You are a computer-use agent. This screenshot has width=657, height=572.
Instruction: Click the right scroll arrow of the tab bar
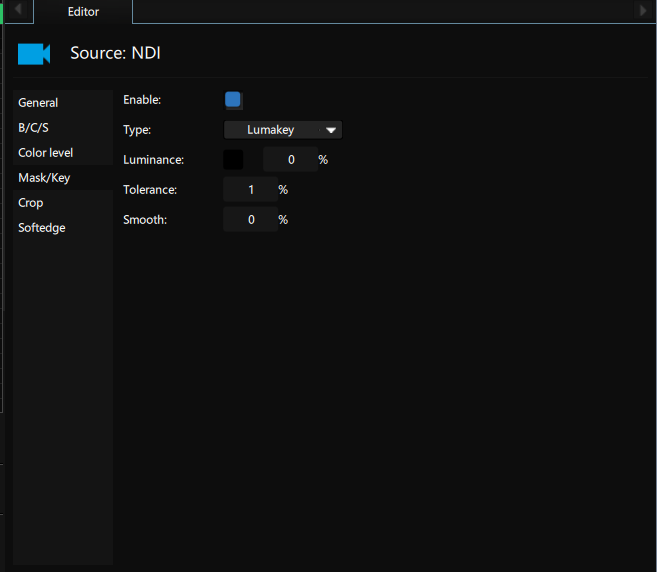(643, 10)
